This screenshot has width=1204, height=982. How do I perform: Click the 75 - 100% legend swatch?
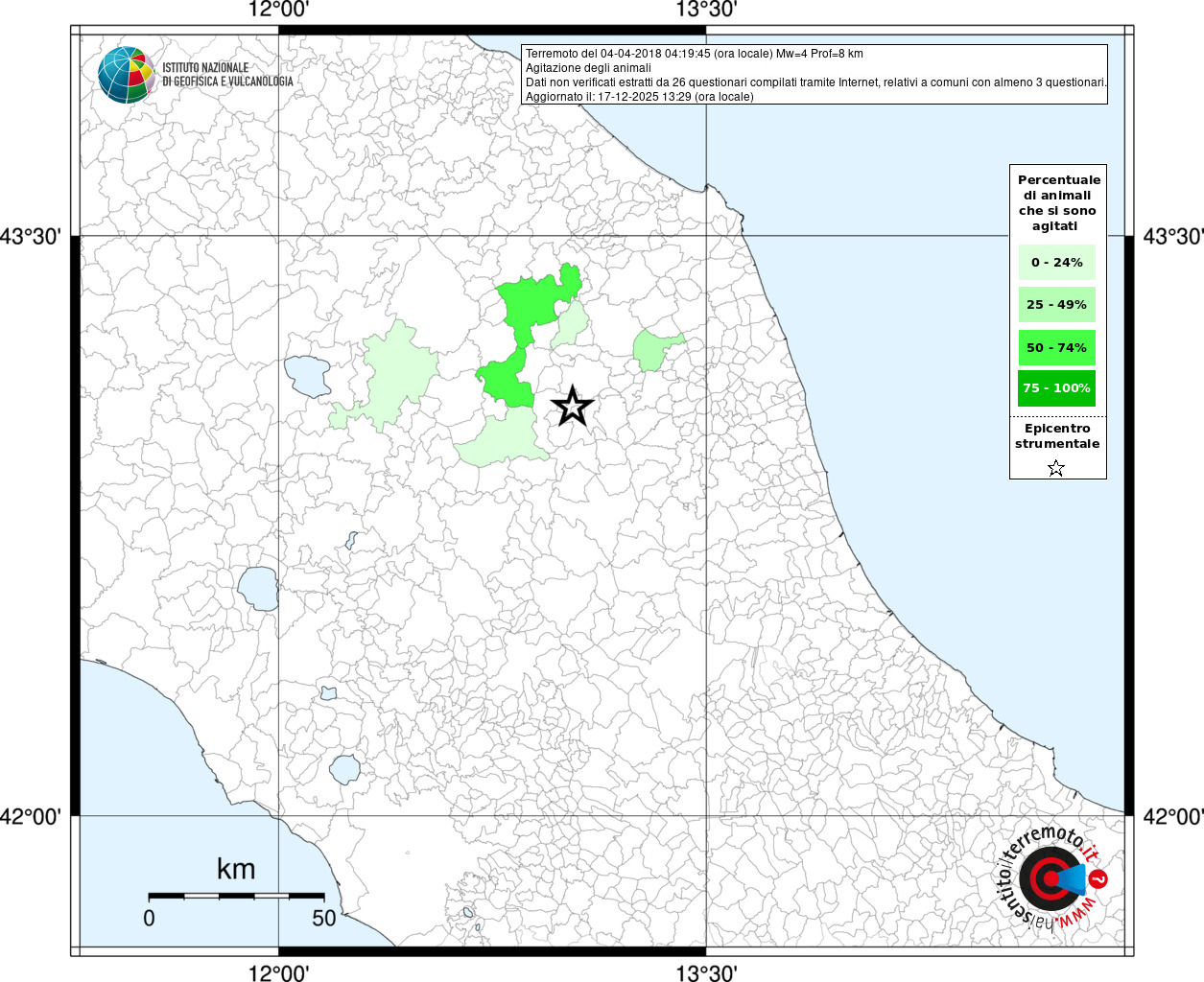(1056, 388)
